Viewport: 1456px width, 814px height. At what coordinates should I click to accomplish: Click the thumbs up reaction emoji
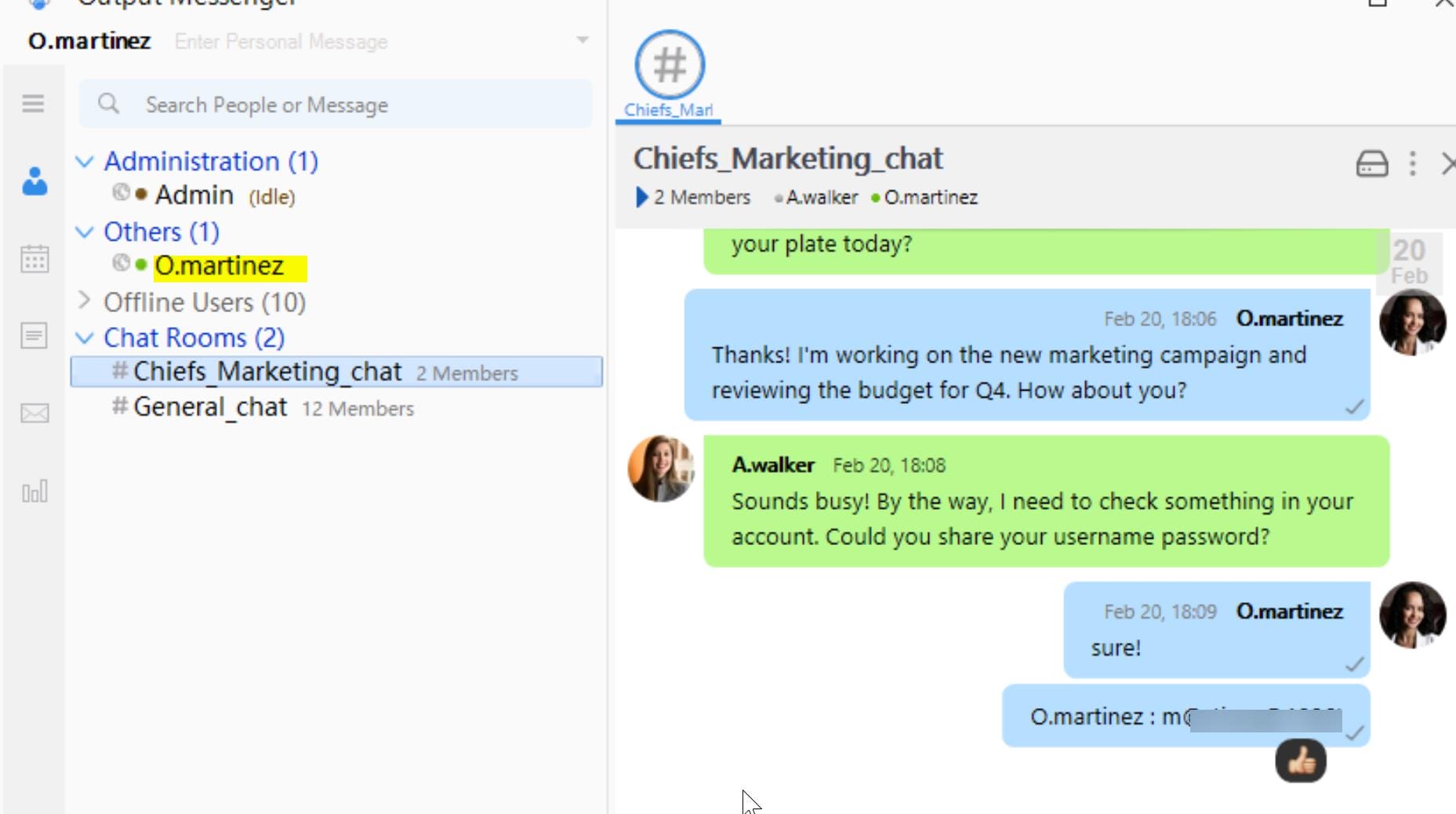(x=1301, y=760)
